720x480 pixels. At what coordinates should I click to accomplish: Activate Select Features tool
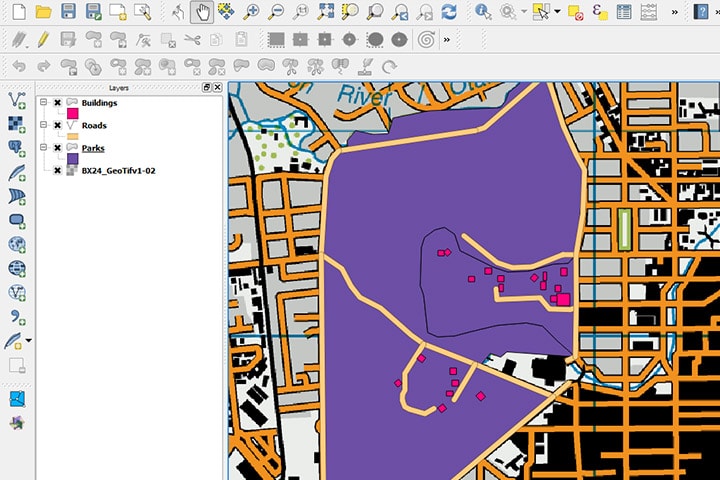point(541,12)
